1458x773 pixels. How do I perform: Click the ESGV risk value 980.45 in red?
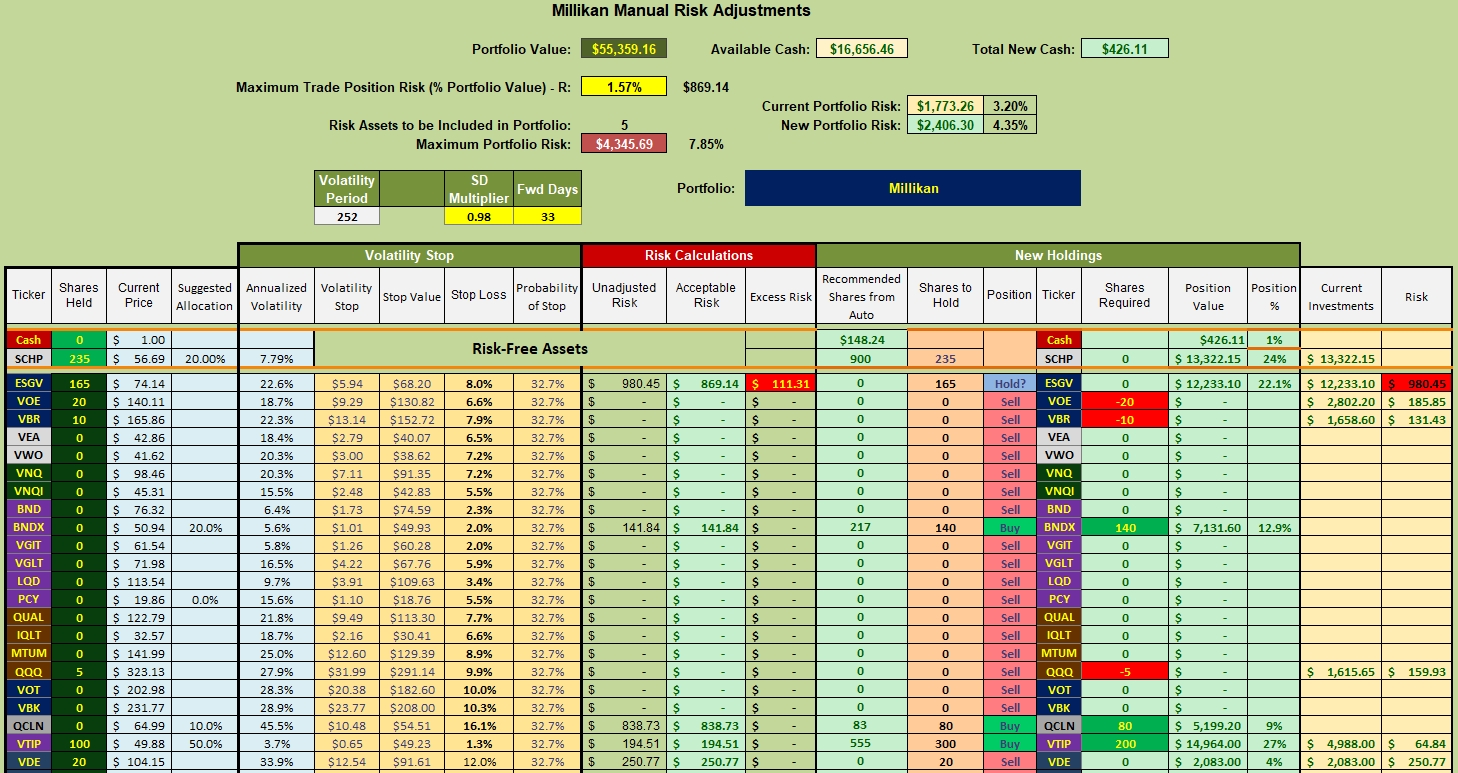coord(1416,383)
